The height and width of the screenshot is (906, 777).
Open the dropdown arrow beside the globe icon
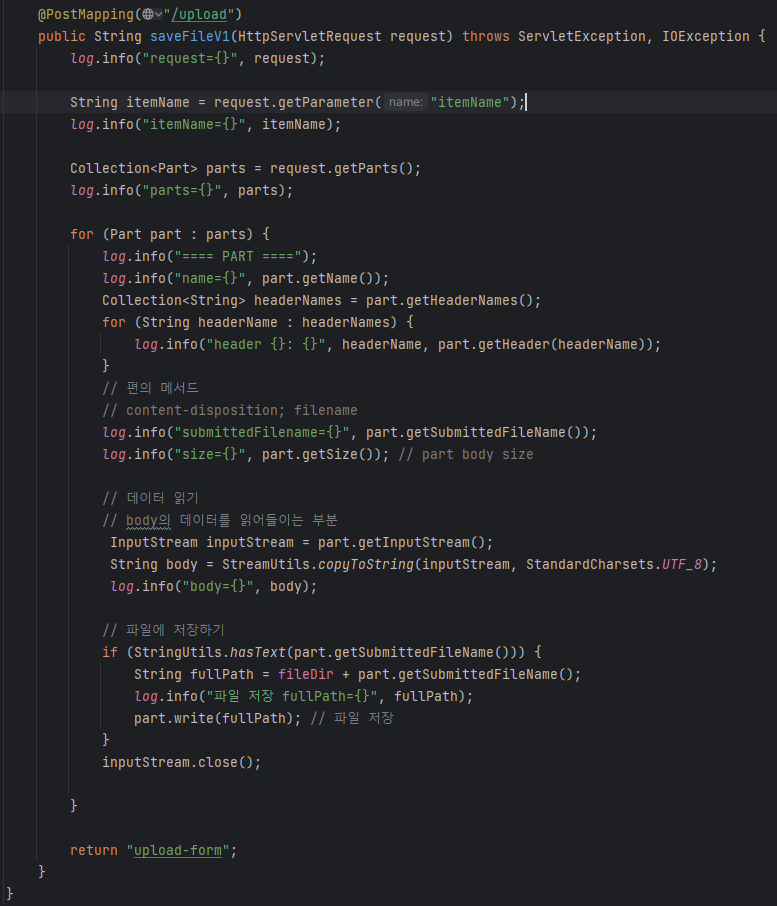159,14
